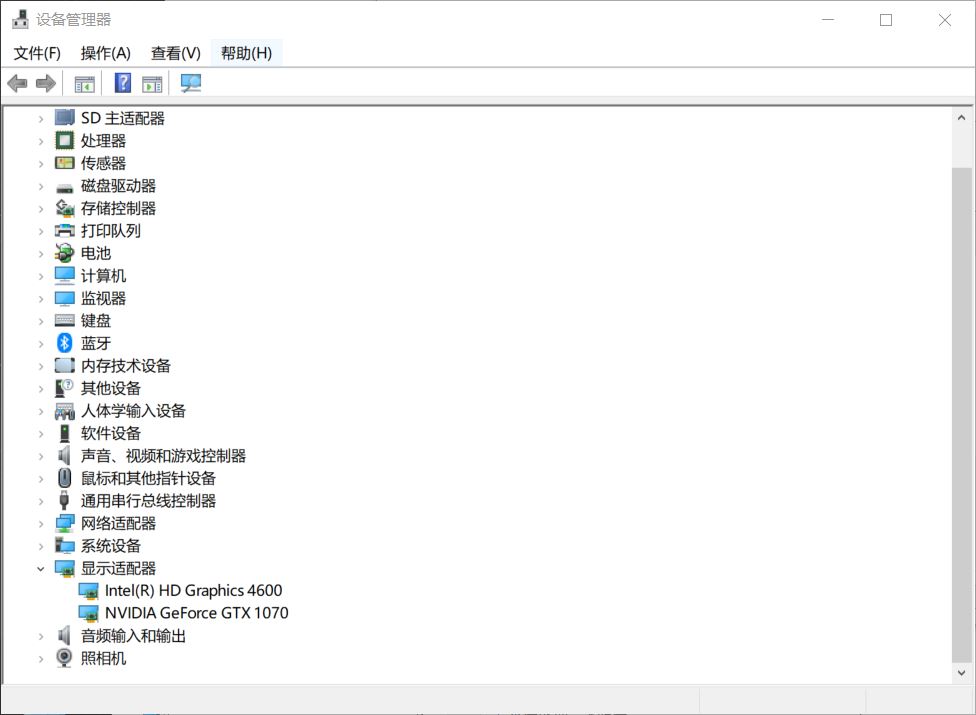Select the 照相机 category label
Image resolution: width=976 pixels, height=715 pixels.
point(103,658)
